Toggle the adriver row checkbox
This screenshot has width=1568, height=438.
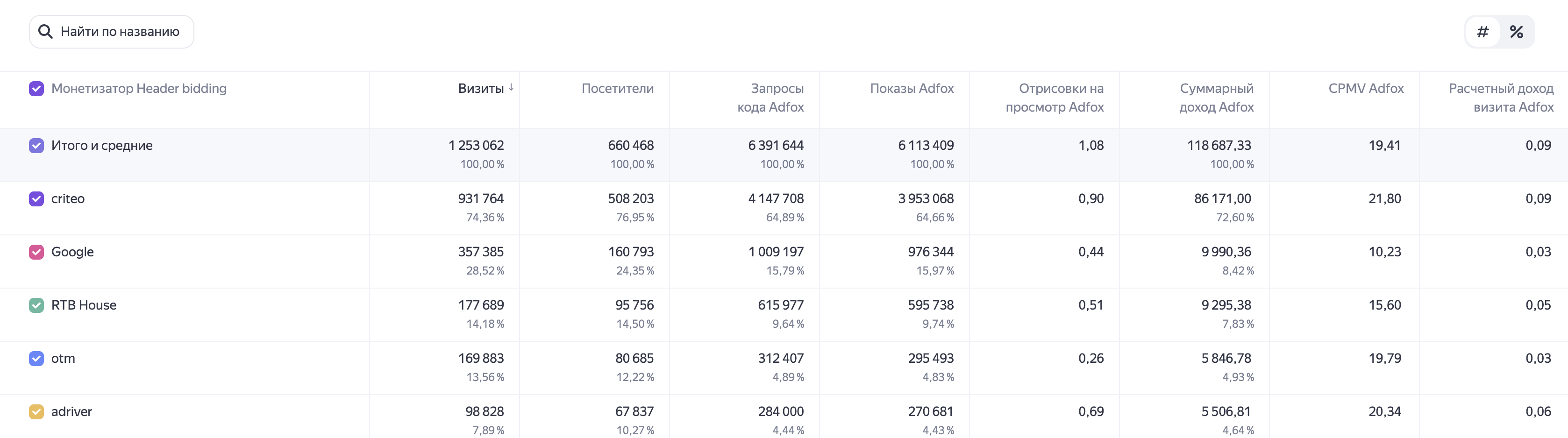pos(36,412)
